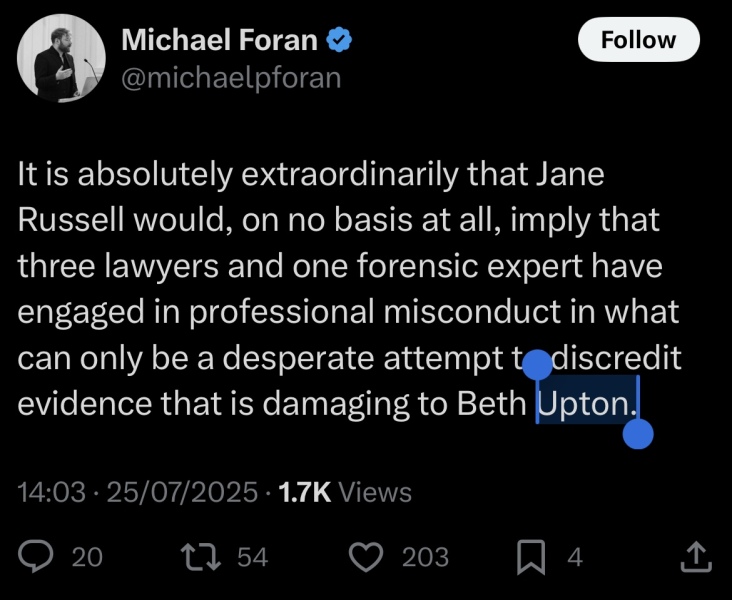This screenshot has height=600, width=732.
Task: Tap the selection start handle before 'Upton'
Action: (x=538, y=366)
